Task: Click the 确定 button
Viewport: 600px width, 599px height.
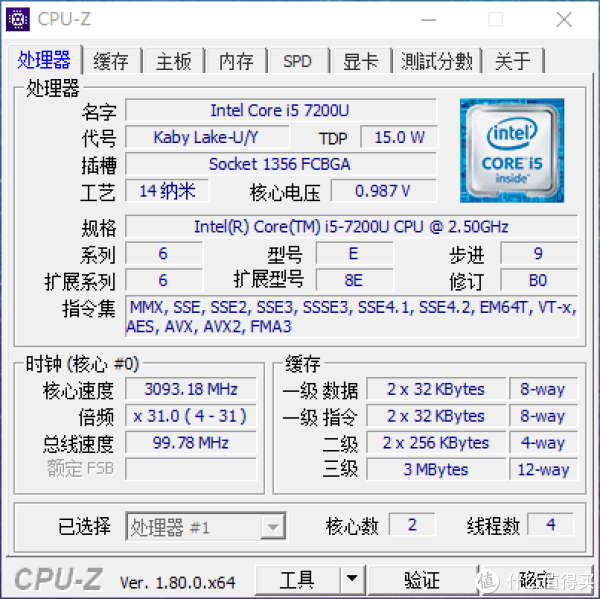Action: pyautogui.click(x=536, y=579)
